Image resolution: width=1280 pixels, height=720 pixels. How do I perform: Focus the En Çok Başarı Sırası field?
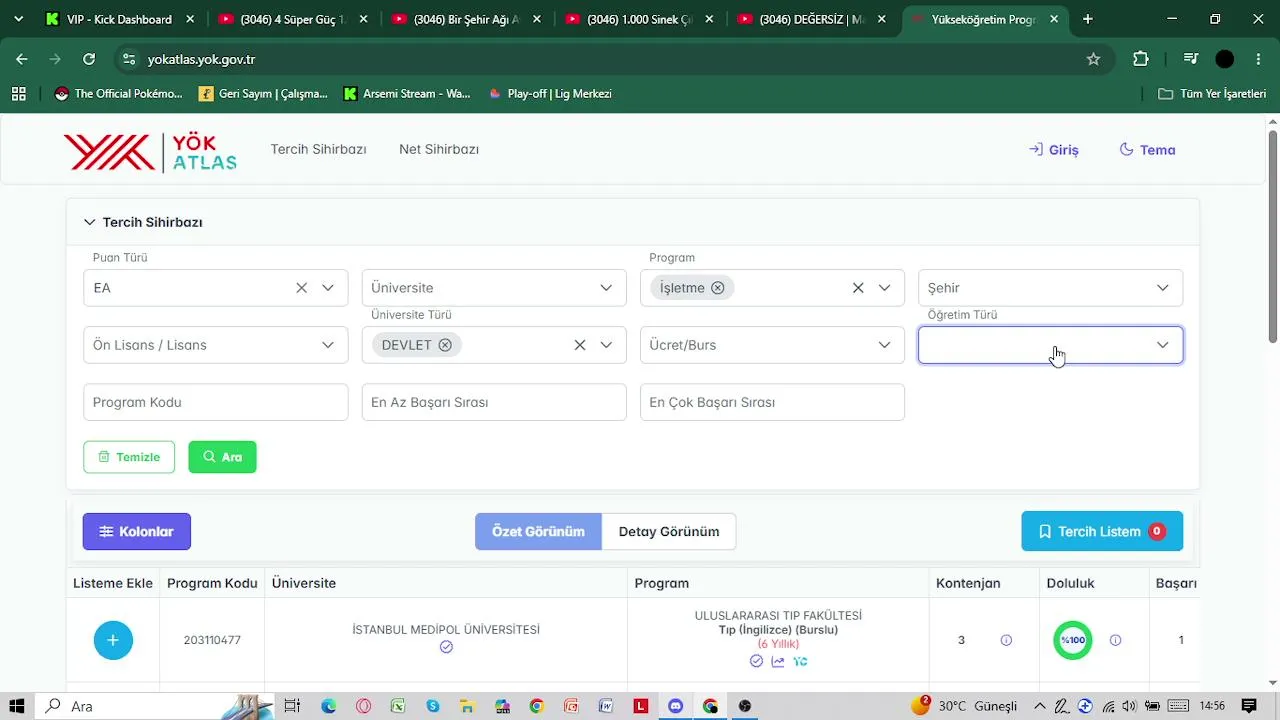click(x=772, y=402)
